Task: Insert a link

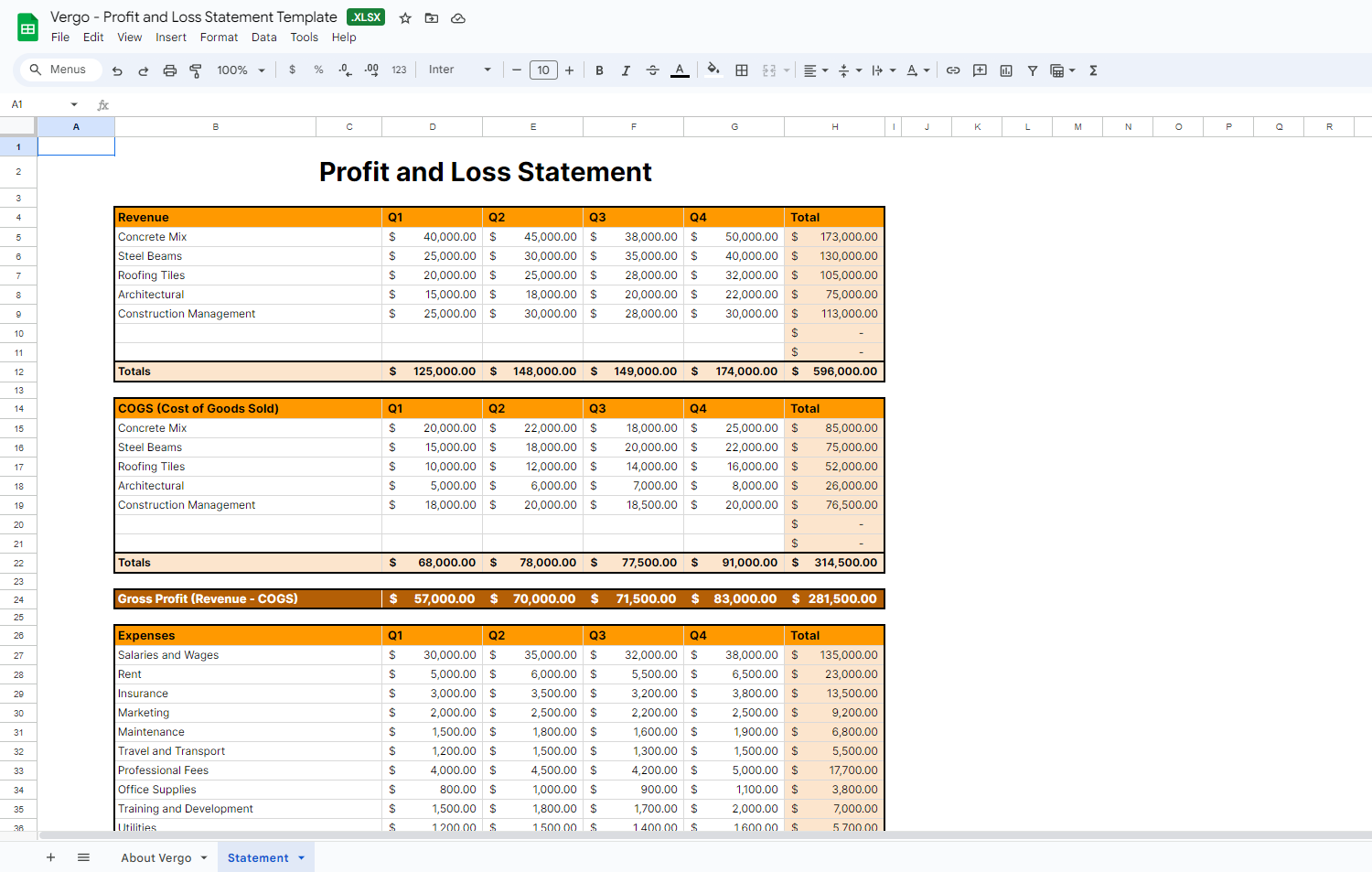Action: coord(953,70)
